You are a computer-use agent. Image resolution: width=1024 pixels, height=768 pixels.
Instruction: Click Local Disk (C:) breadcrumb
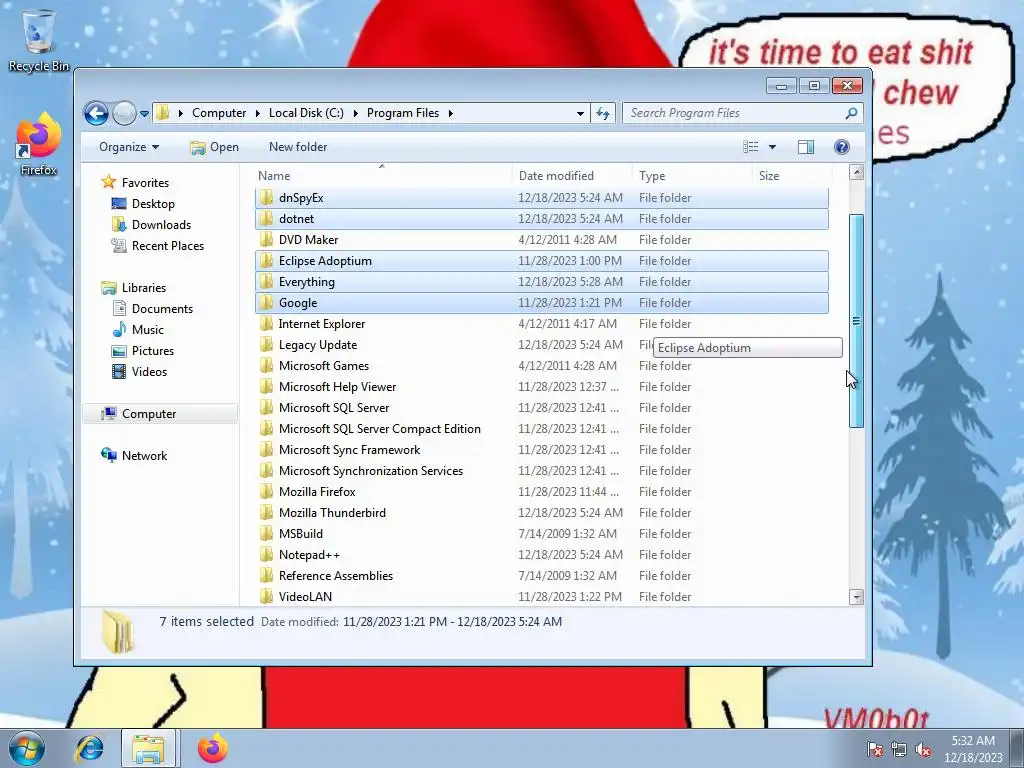point(306,113)
